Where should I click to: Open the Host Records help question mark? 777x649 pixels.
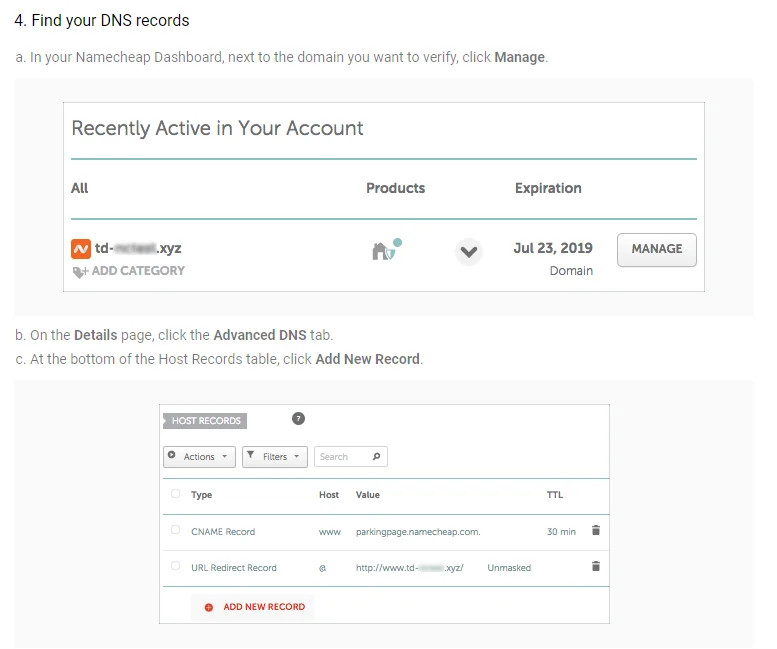pos(298,419)
